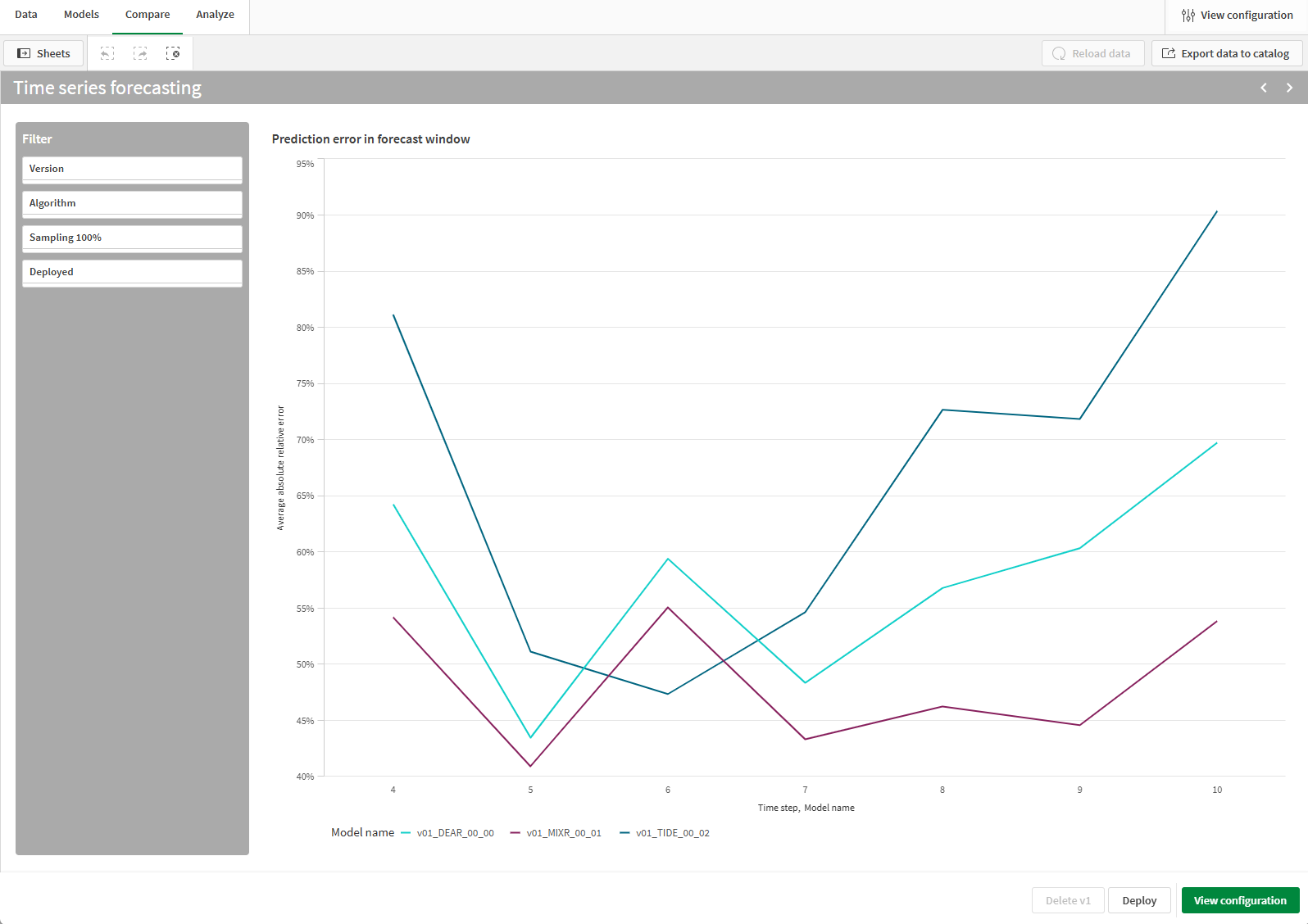Switch to the Data tab
Screen dimensions: 1308x924
26,15
